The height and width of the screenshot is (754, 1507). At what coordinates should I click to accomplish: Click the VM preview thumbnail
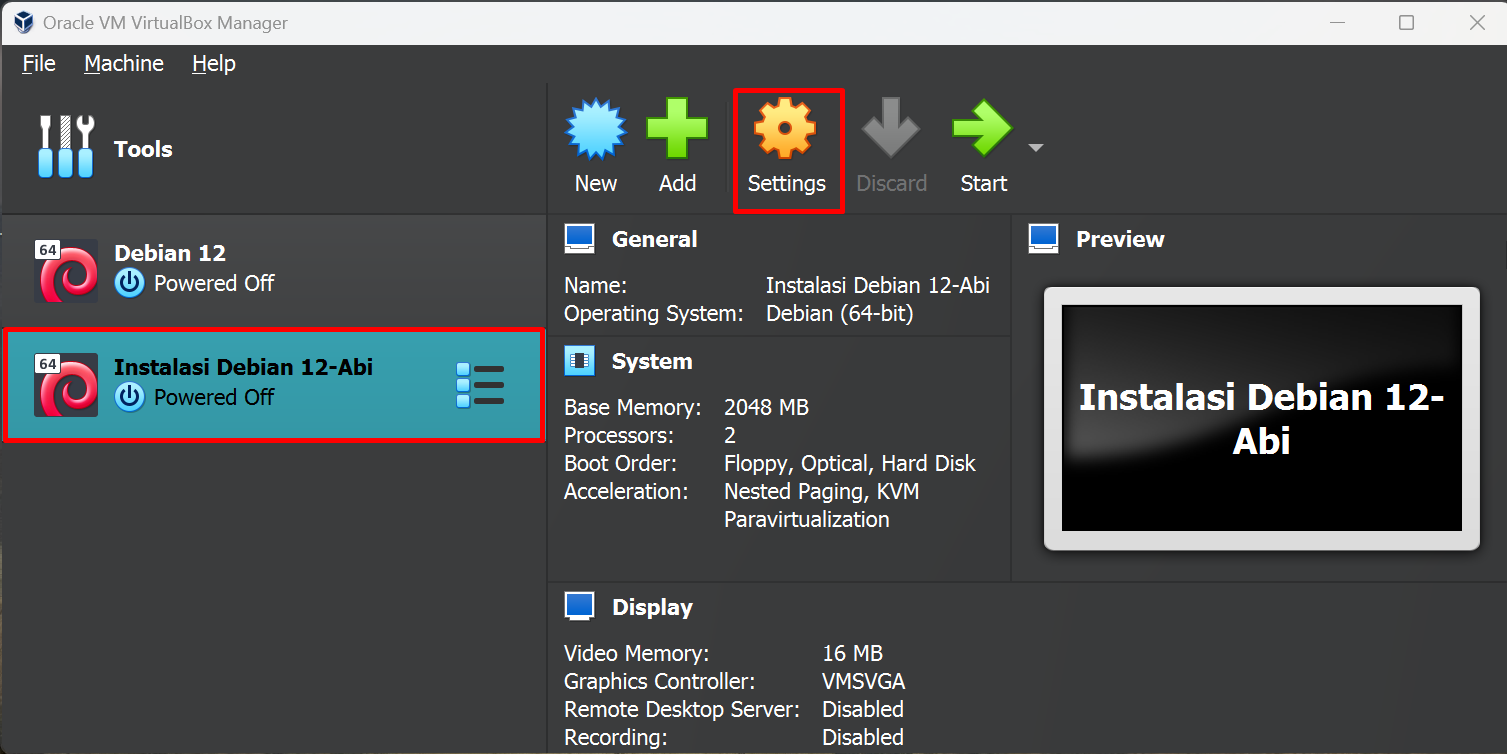click(x=1262, y=418)
